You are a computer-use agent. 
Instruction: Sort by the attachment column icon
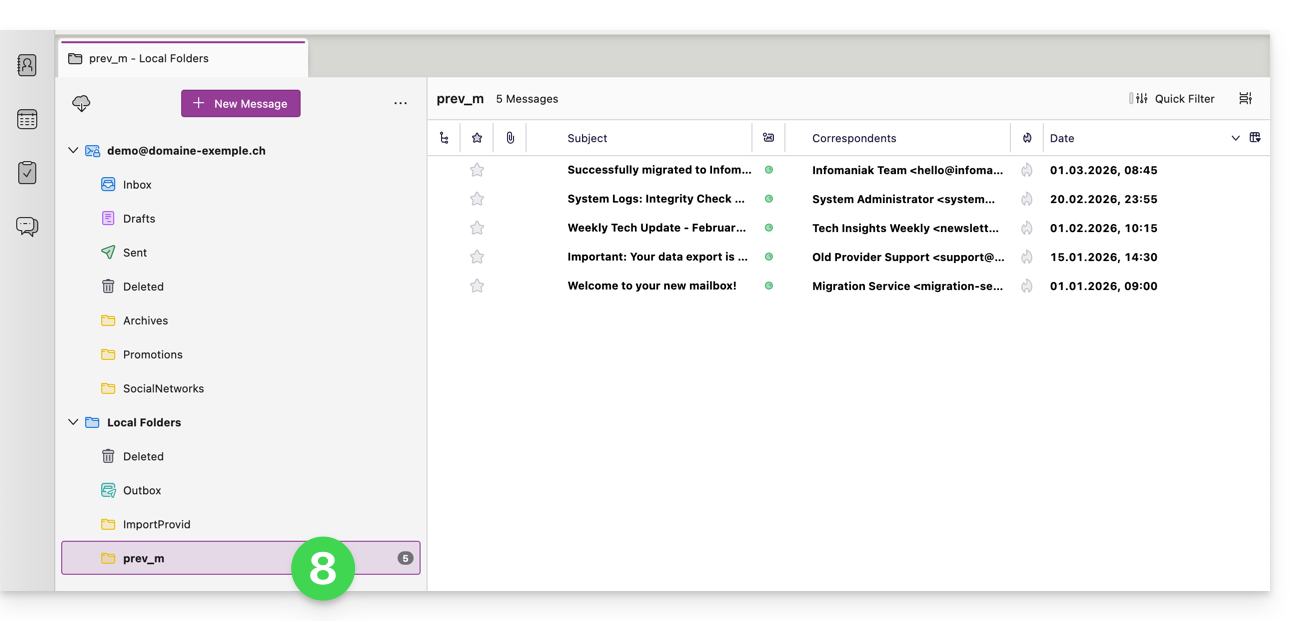click(x=510, y=138)
